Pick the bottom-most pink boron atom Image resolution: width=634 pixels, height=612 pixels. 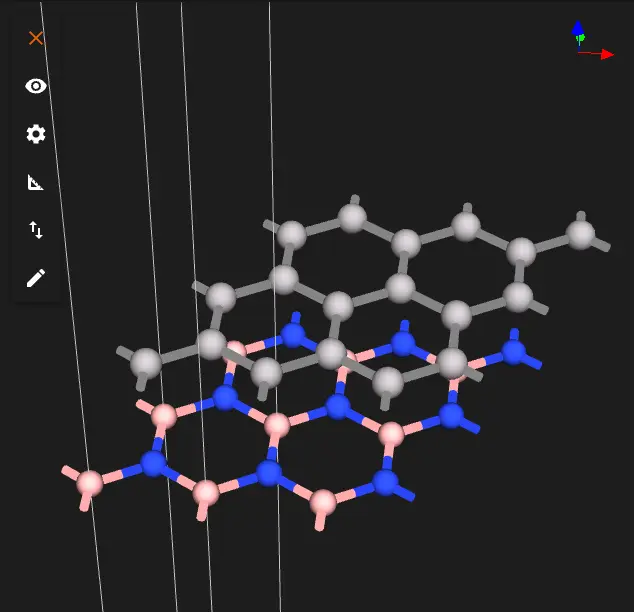322,502
